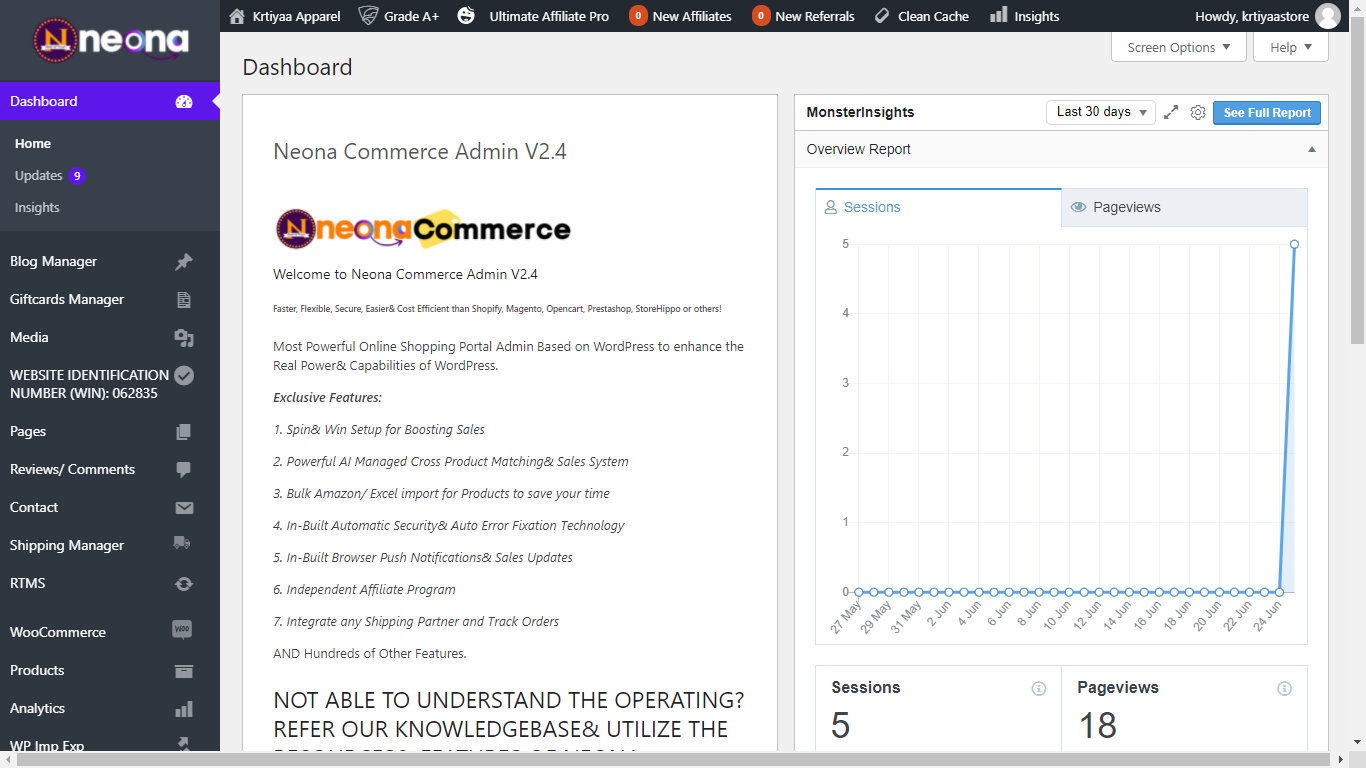Switch to the Sessions chart tab

[938, 207]
